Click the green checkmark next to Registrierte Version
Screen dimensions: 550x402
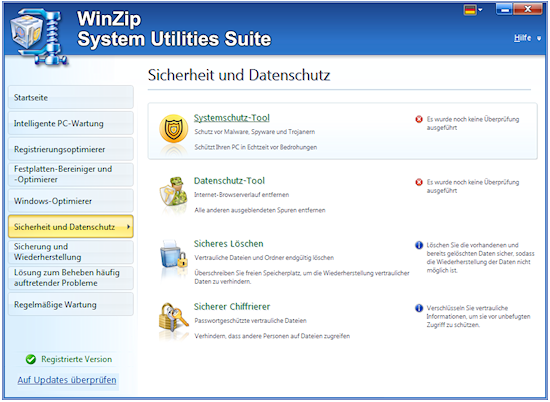coord(31,359)
